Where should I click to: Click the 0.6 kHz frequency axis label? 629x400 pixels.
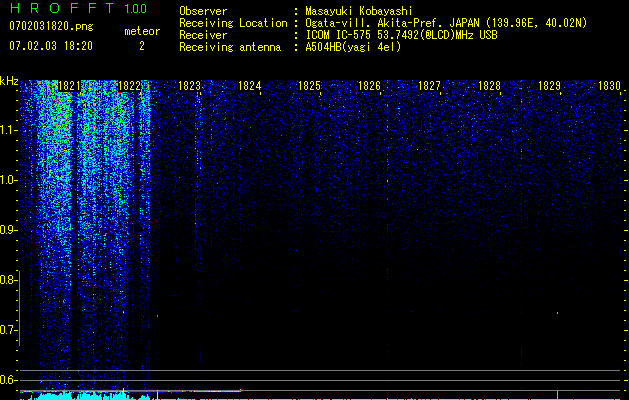(x=8, y=380)
